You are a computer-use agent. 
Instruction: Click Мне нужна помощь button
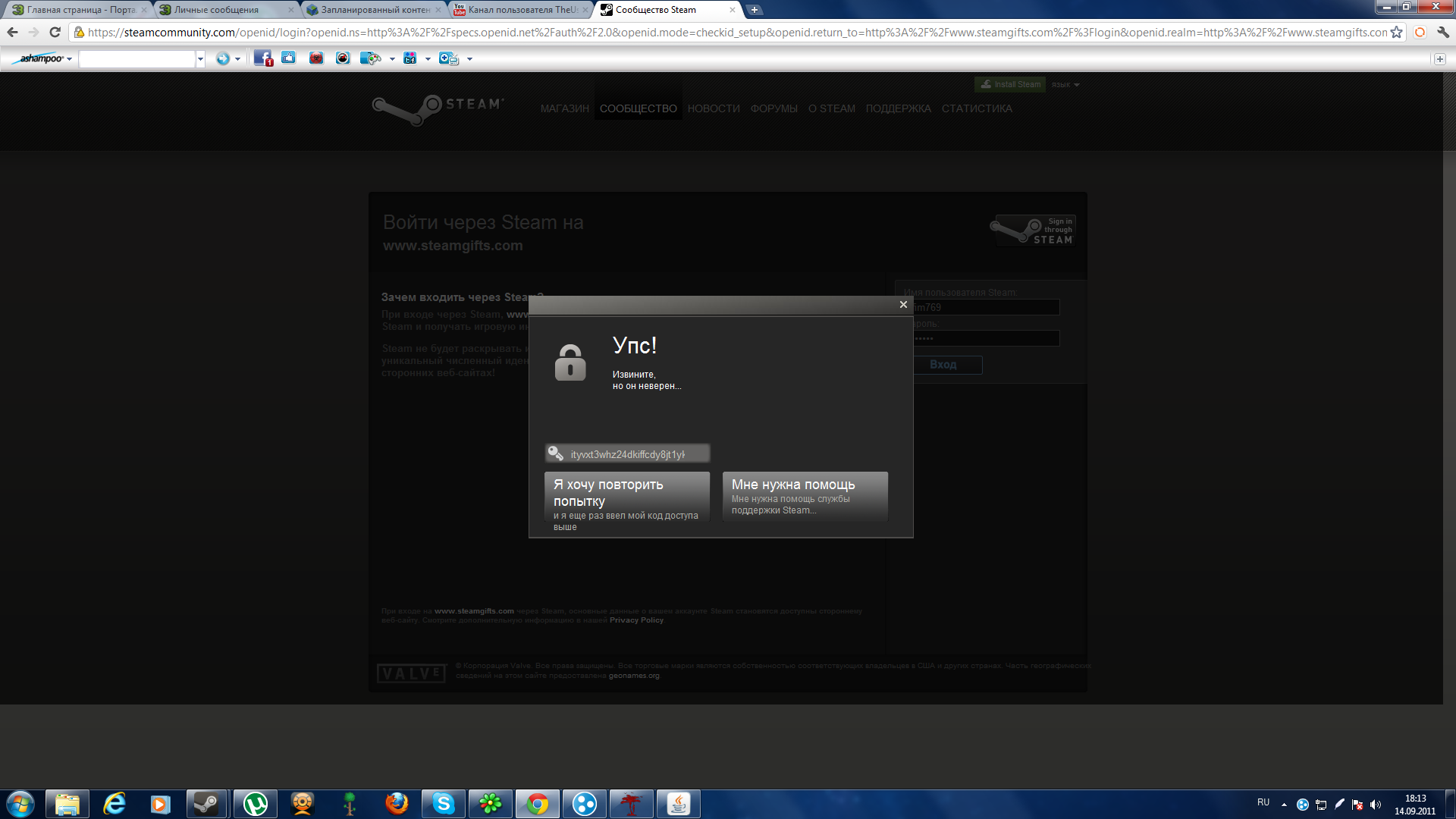tap(804, 496)
